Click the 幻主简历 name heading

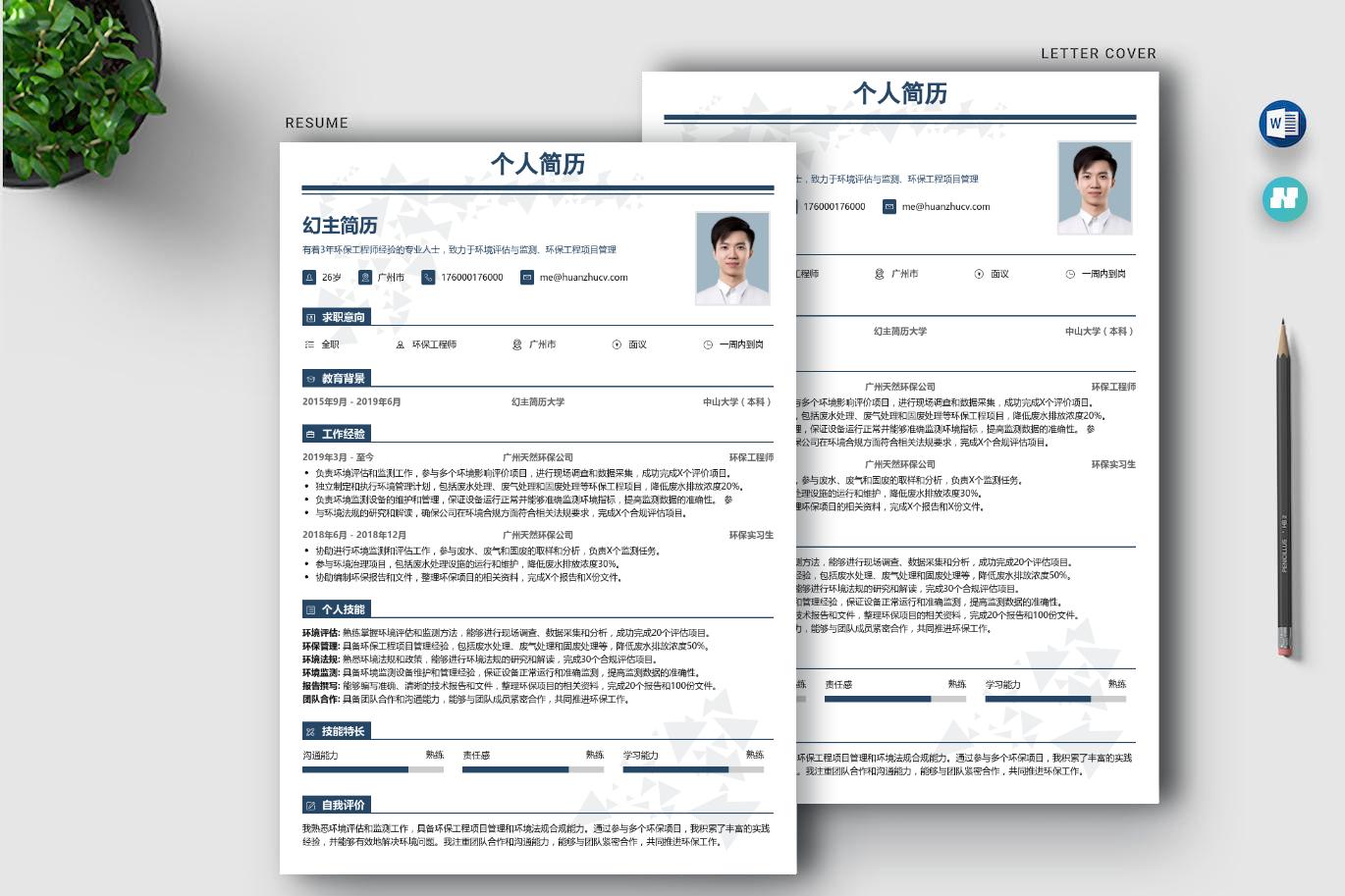341,226
